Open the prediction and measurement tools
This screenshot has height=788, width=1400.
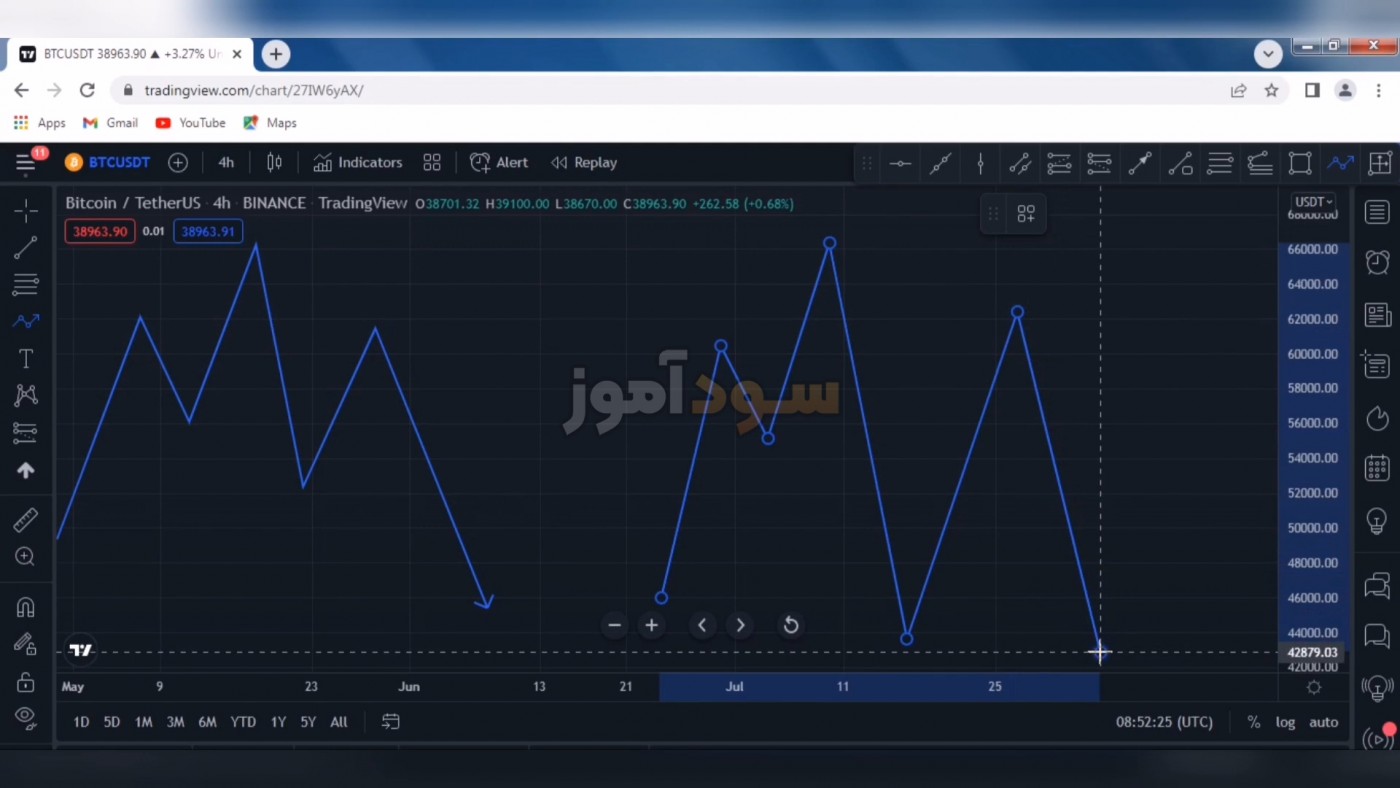point(26,433)
